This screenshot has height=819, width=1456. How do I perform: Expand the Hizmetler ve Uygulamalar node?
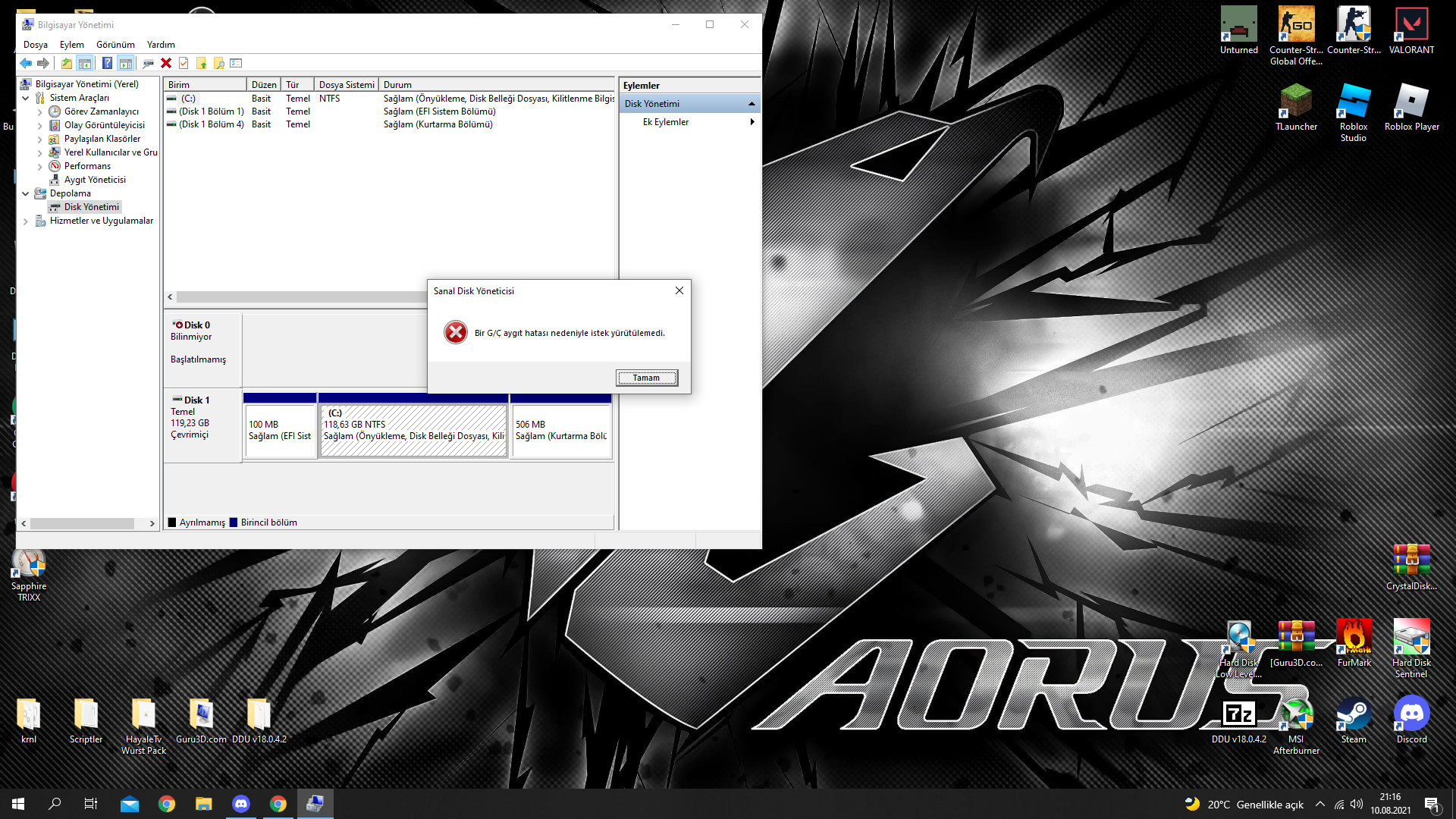[26, 221]
